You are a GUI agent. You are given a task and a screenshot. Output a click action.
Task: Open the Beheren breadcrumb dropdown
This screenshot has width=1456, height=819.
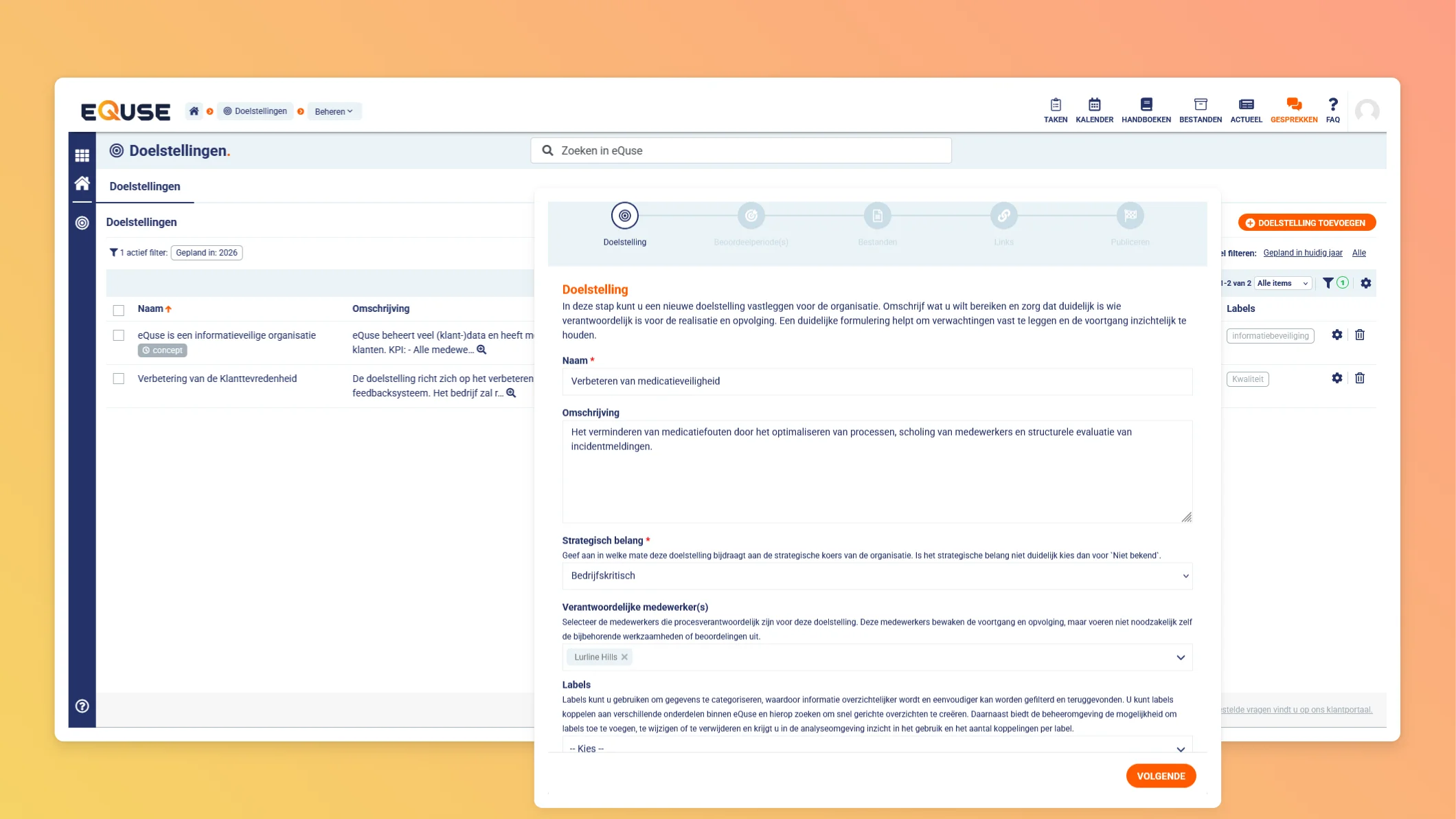pyautogui.click(x=334, y=111)
